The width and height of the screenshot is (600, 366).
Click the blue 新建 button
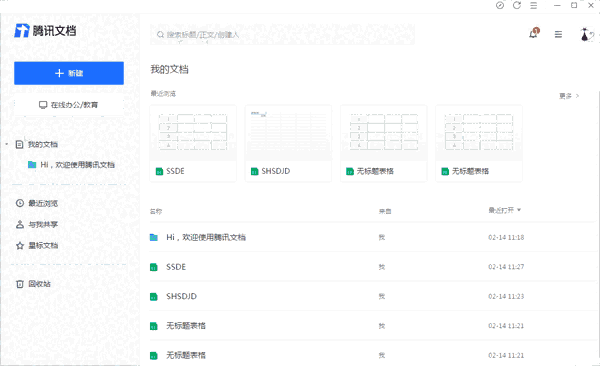[x=69, y=73]
